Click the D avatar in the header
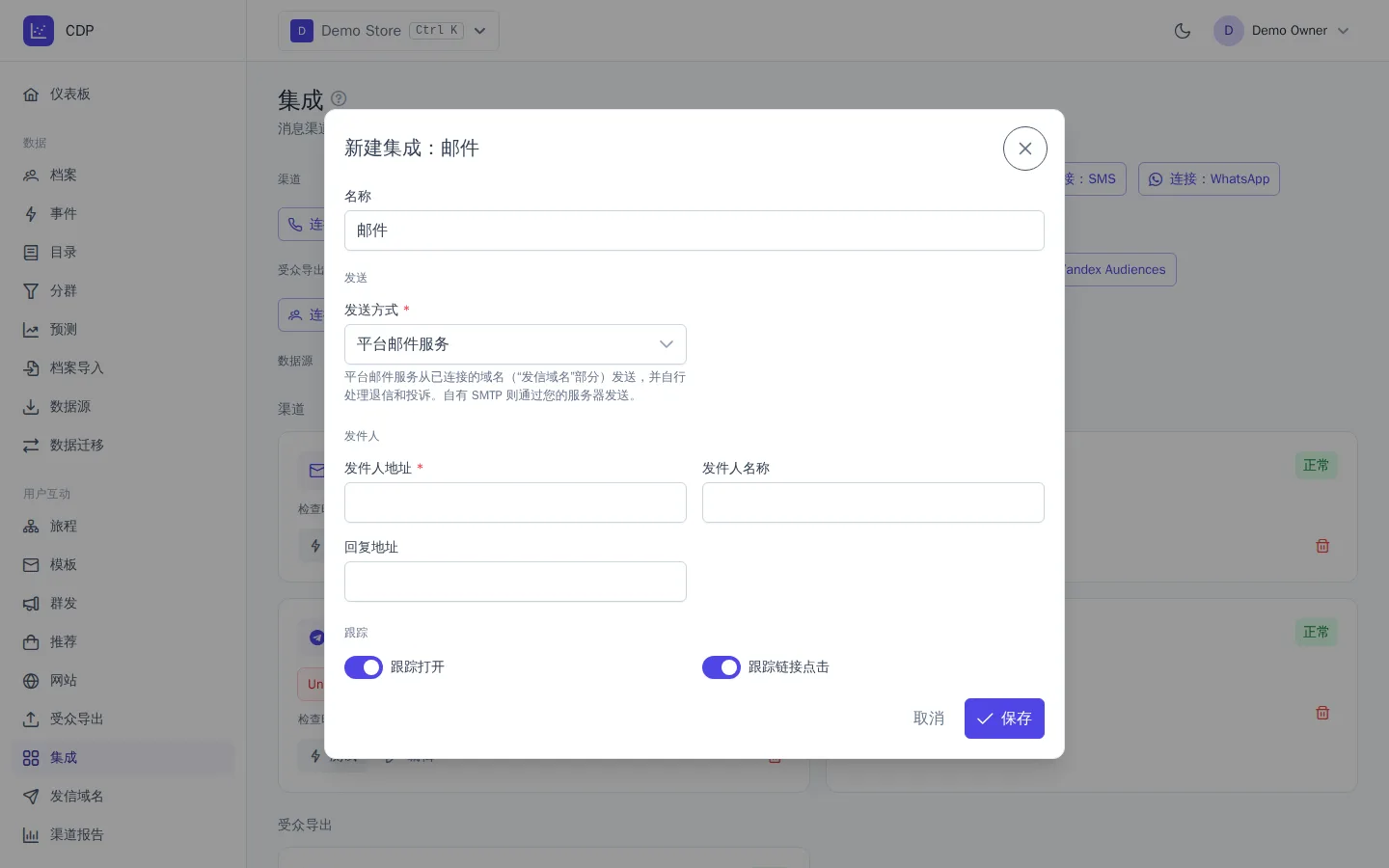This screenshot has height=868, width=1389. coord(1229,31)
